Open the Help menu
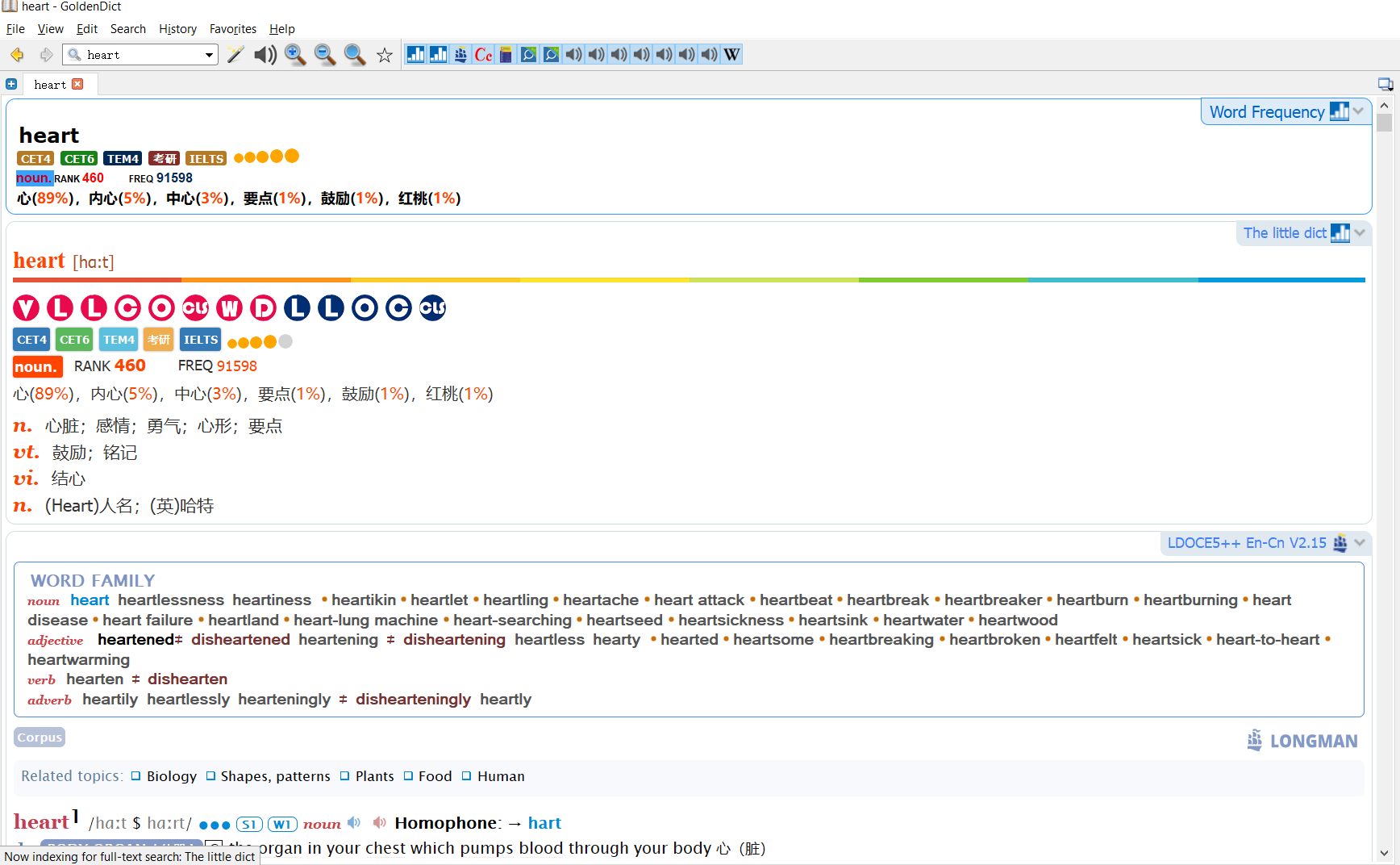The height and width of the screenshot is (865, 1400). coord(282,29)
